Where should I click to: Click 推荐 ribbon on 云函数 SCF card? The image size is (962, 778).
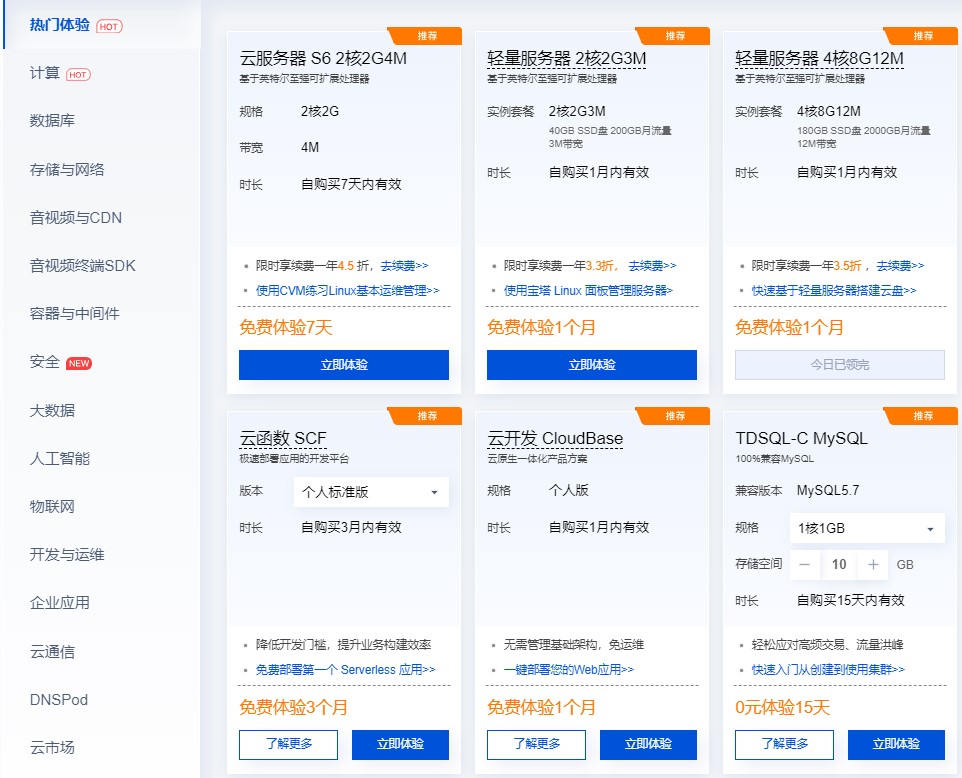[427, 415]
